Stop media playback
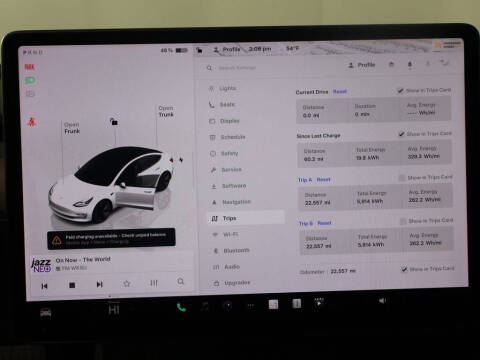The width and height of the screenshot is (480, 360). (x=72, y=285)
